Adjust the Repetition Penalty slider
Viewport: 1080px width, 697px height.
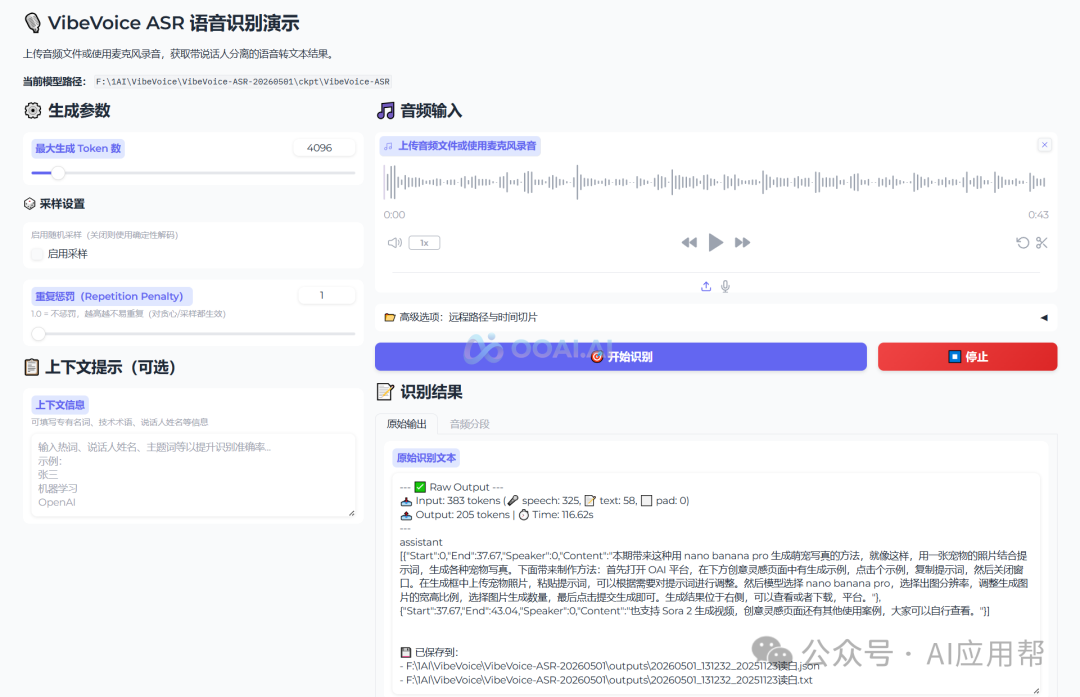[x=193, y=334]
